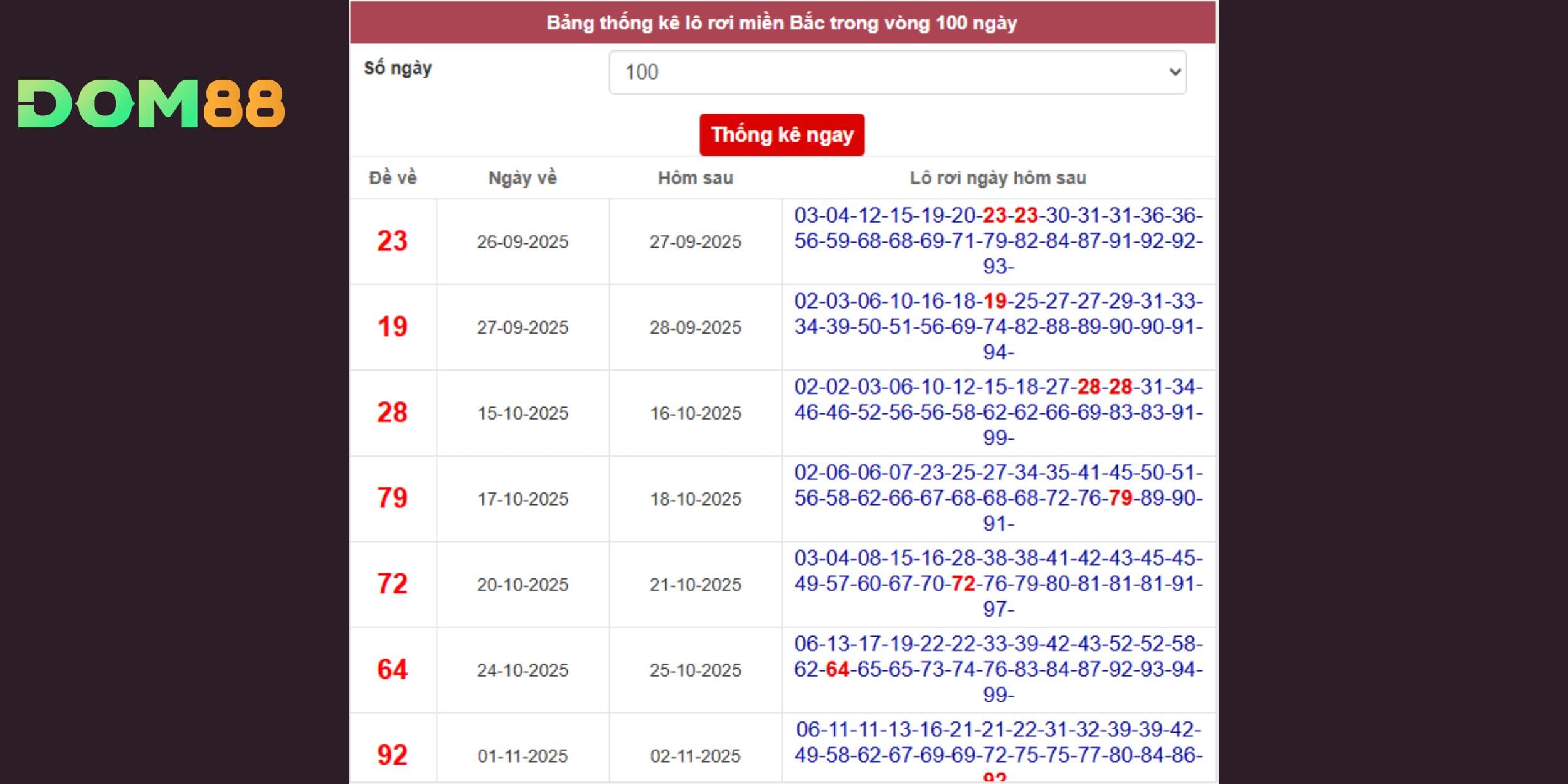Click the Đề về column header
The height and width of the screenshot is (784, 1568).
(x=393, y=178)
